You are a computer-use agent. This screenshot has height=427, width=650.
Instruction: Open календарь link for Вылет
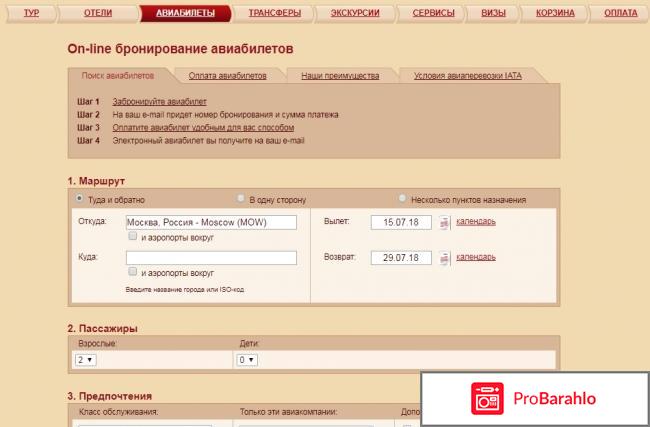(476, 221)
